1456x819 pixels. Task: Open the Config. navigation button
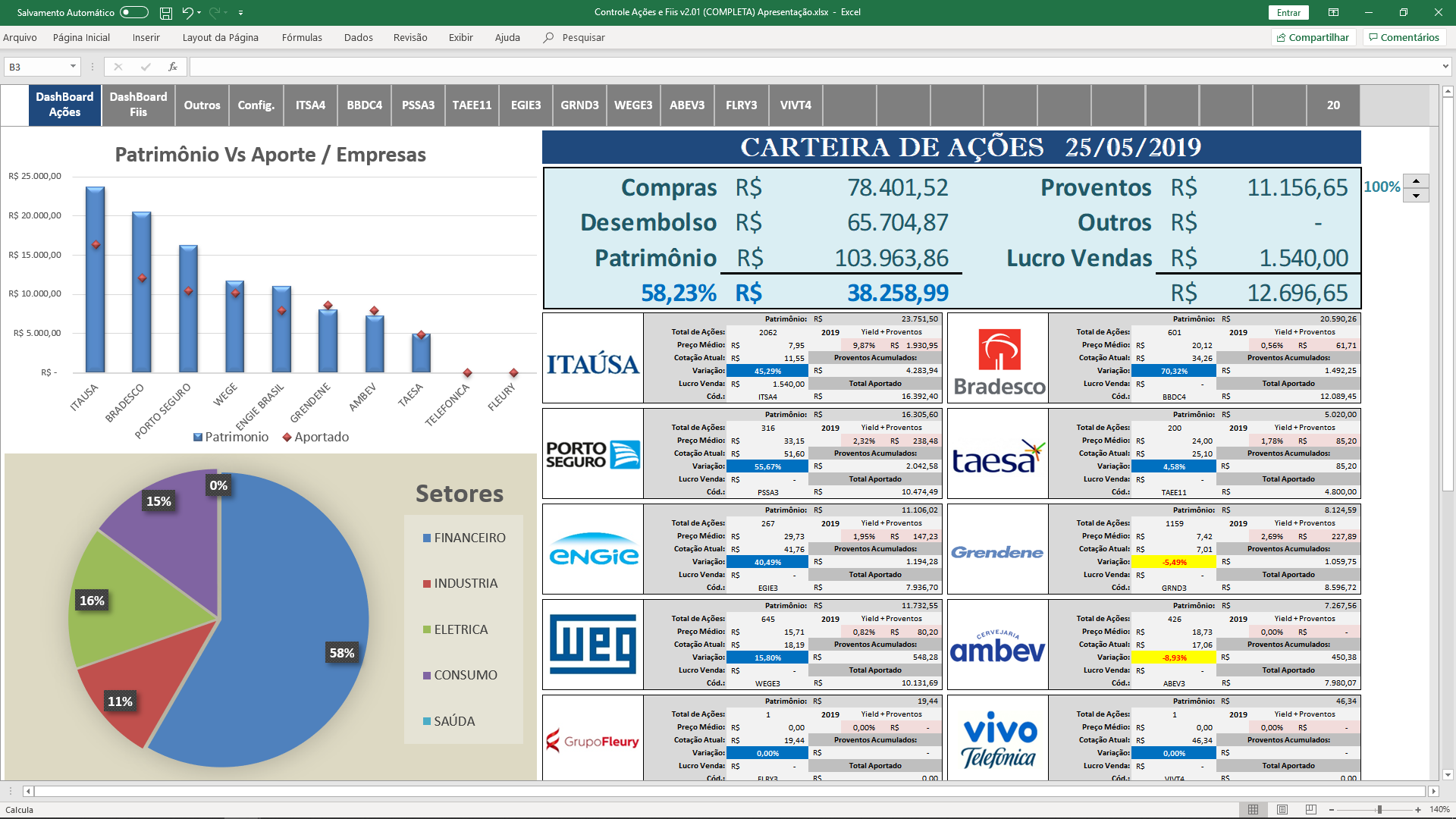point(256,105)
